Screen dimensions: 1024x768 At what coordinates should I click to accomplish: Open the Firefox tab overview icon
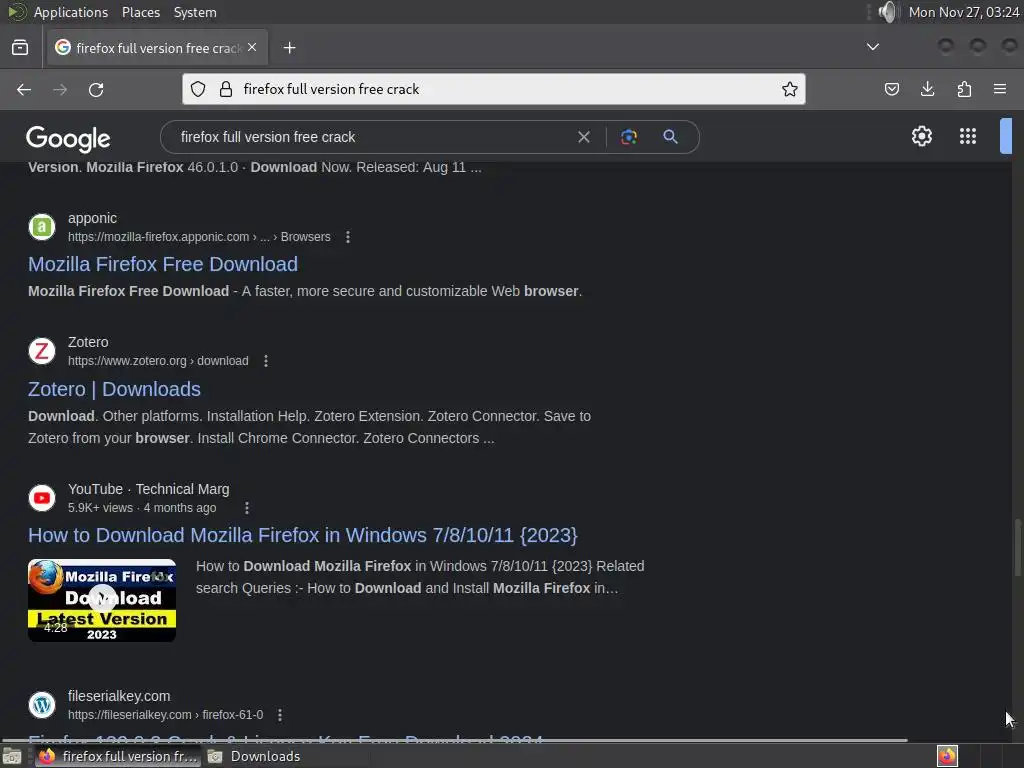point(20,48)
